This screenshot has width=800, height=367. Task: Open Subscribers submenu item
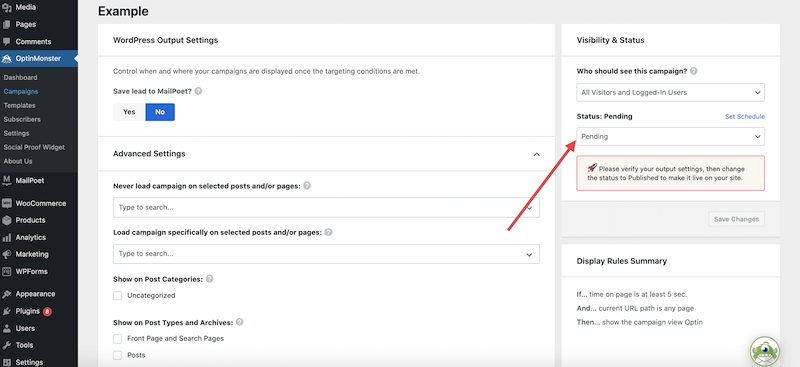pos(22,119)
